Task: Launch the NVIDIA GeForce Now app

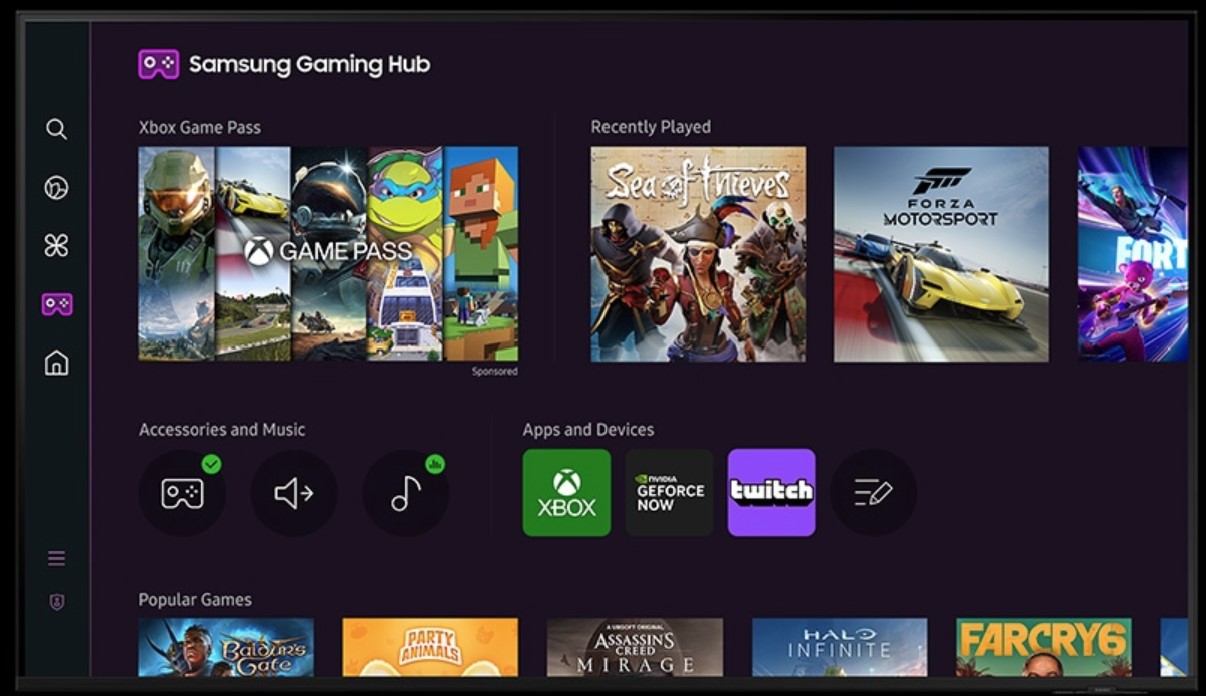Action: pos(670,493)
